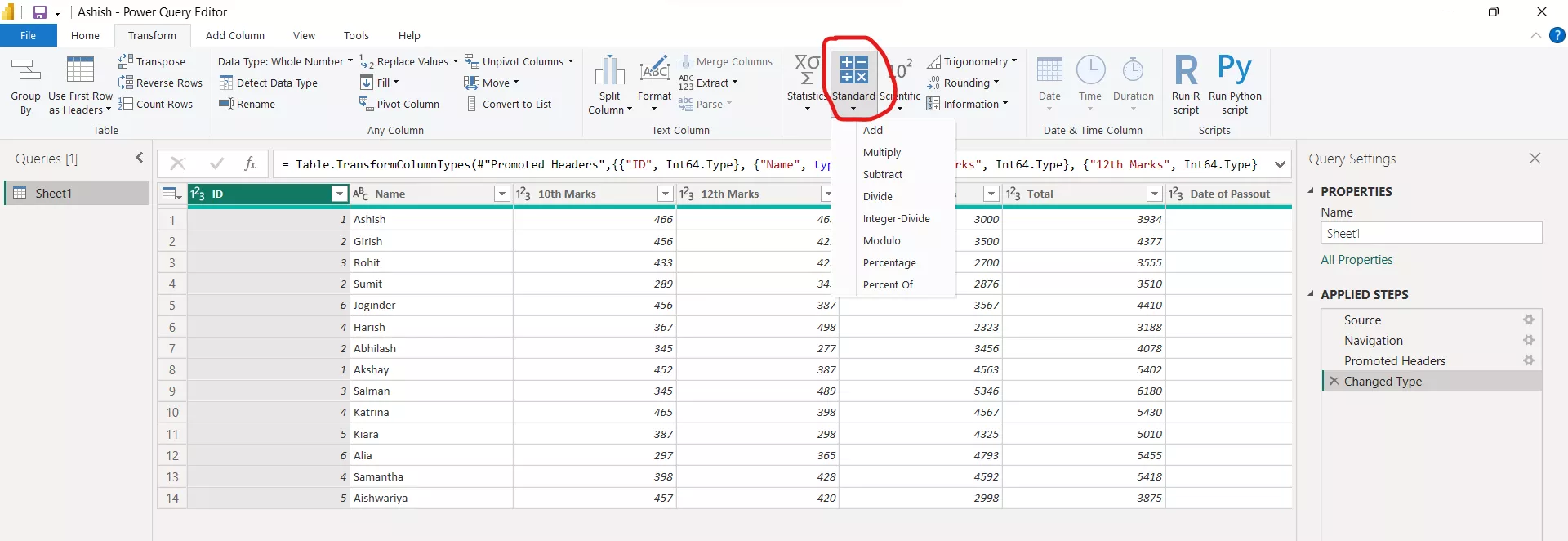The width and height of the screenshot is (1568, 541).
Task: Select the Sheet1 query
Action: pyautogui.click(x=78, y=193)
